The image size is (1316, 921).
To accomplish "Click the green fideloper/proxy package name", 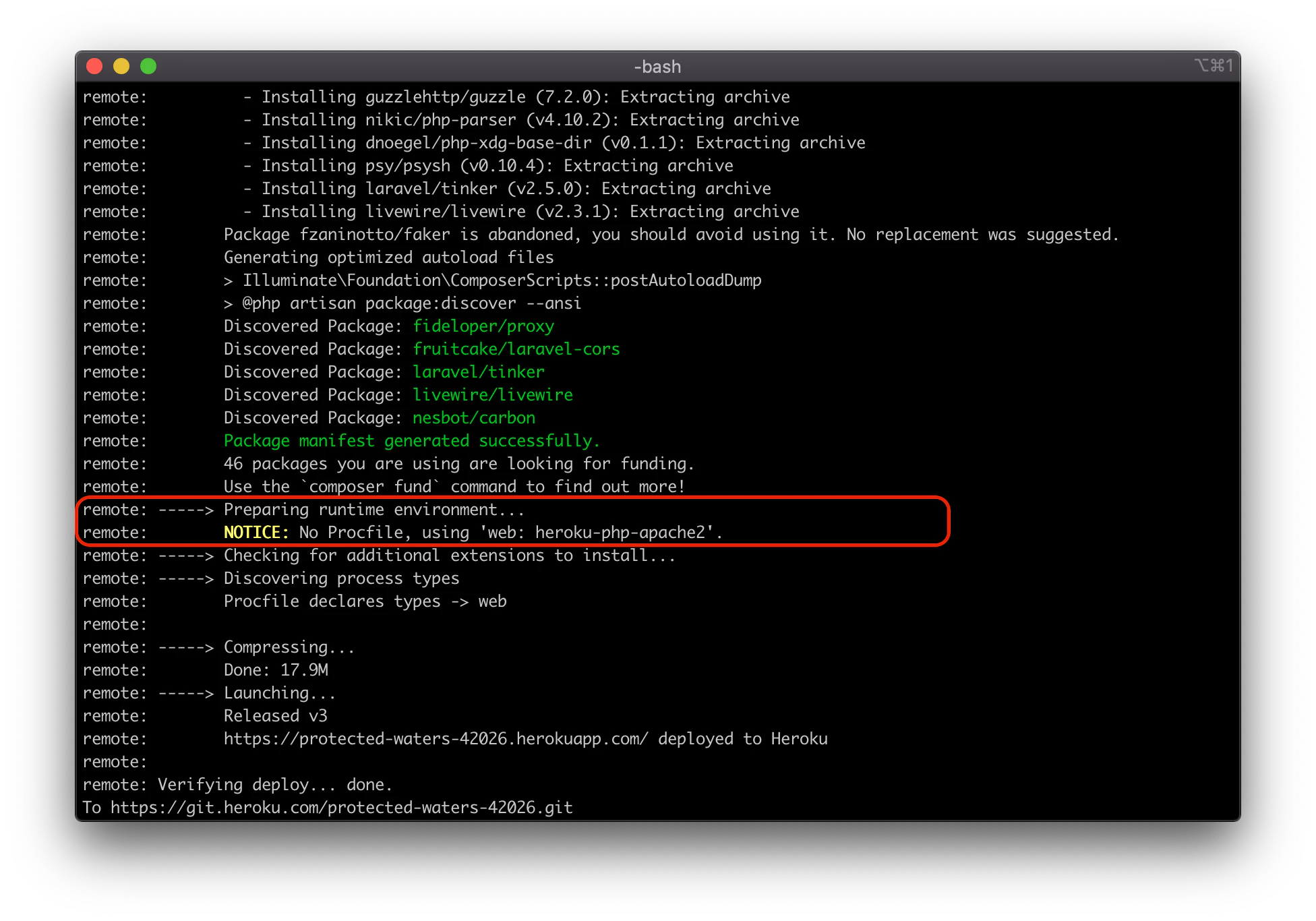I will tap(483, 326).
